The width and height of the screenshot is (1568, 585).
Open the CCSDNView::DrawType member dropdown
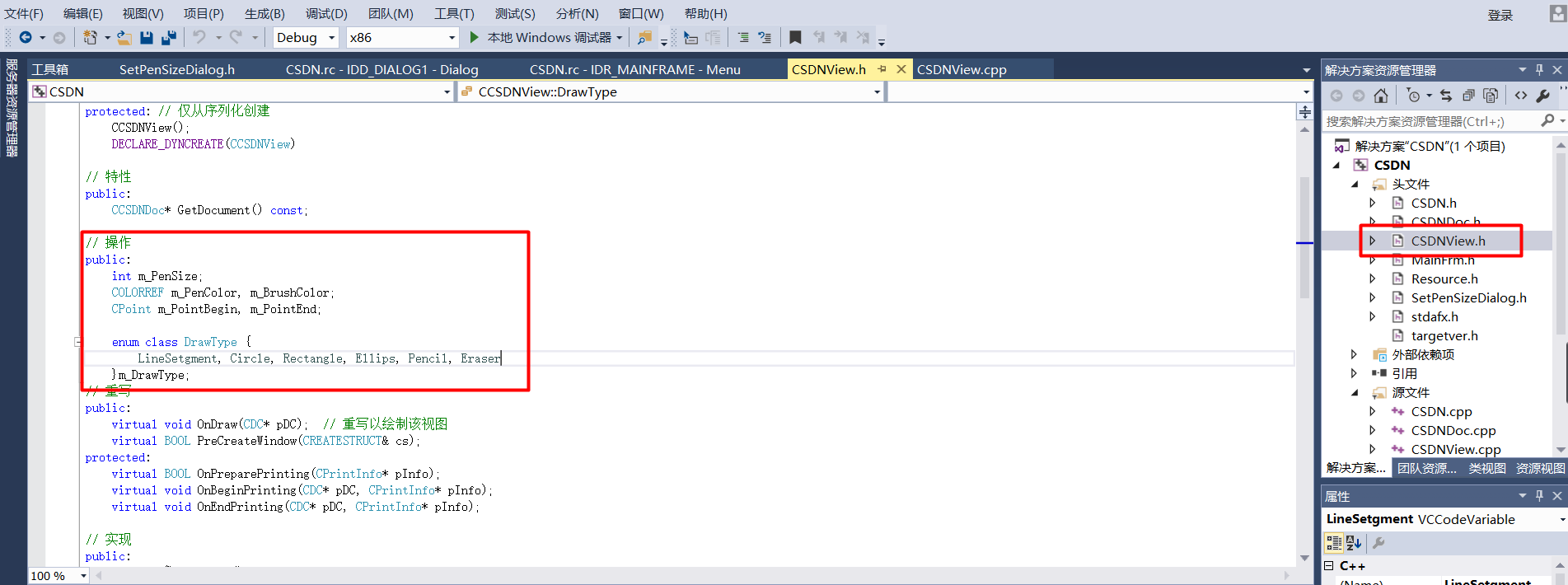click(x=877, y=92)
